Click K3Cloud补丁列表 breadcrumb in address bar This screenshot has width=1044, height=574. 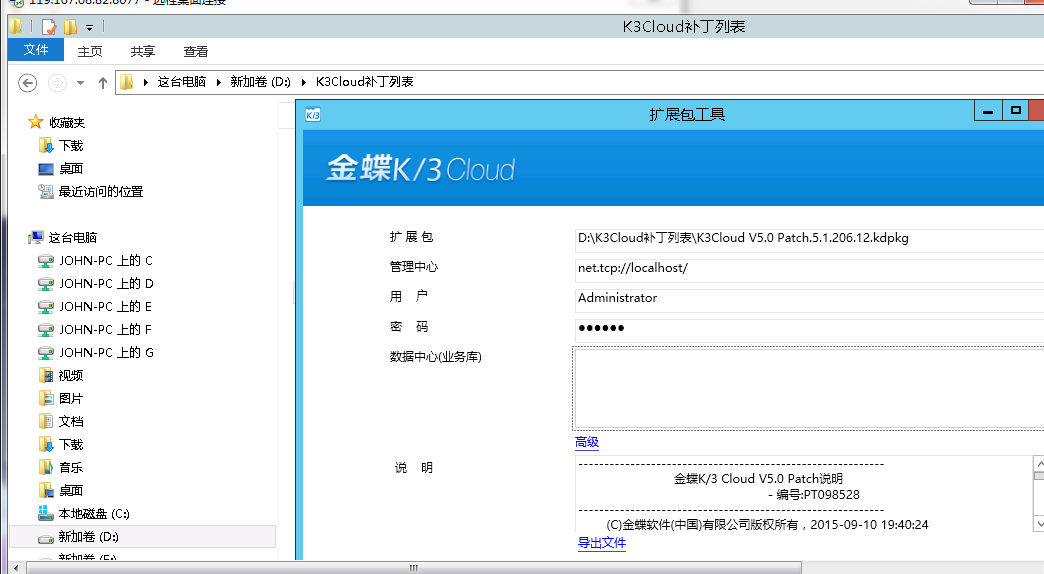pos(365,82)
